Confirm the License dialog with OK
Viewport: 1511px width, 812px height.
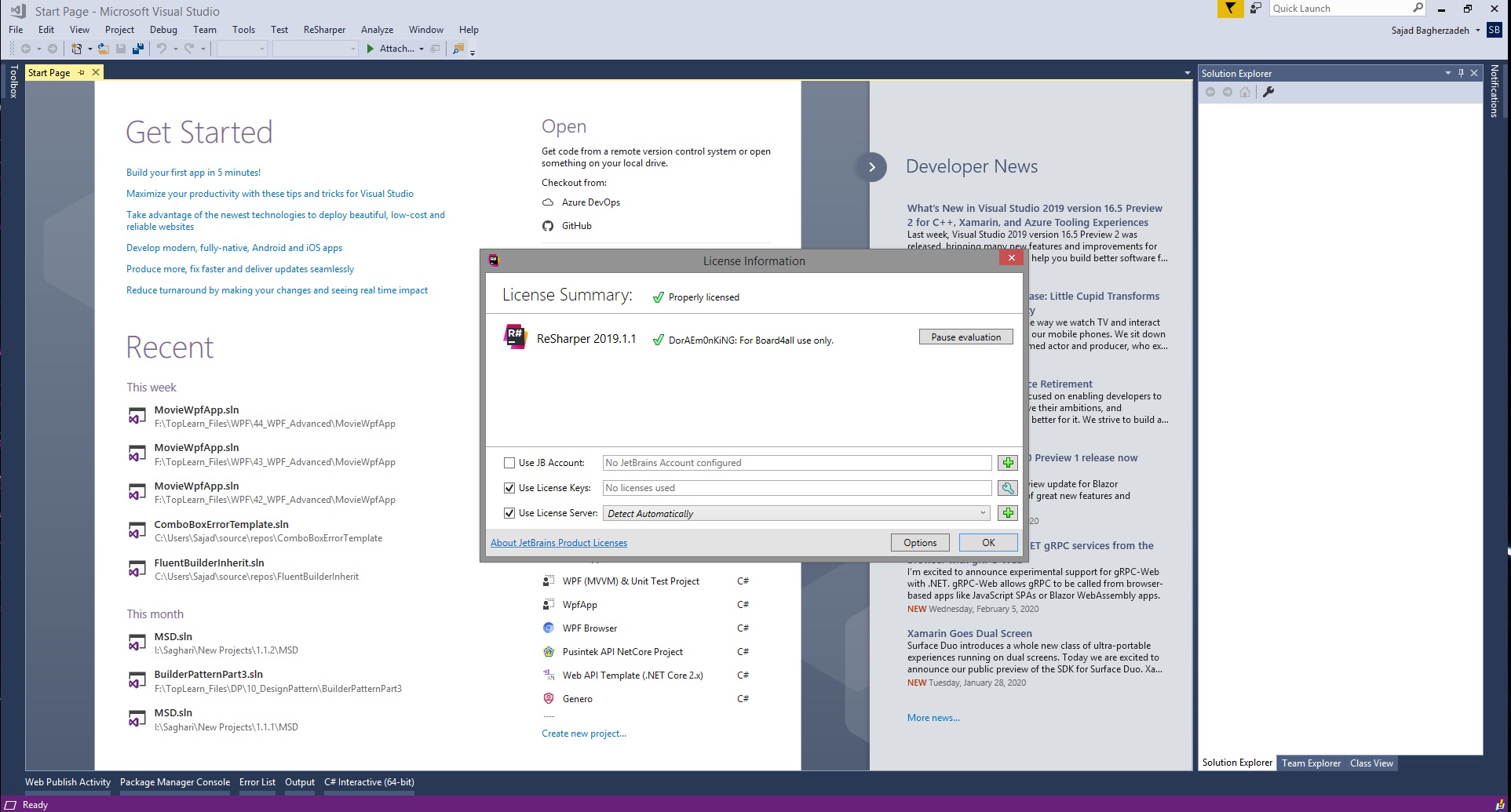pyautogui.click(x=988, y=542)
